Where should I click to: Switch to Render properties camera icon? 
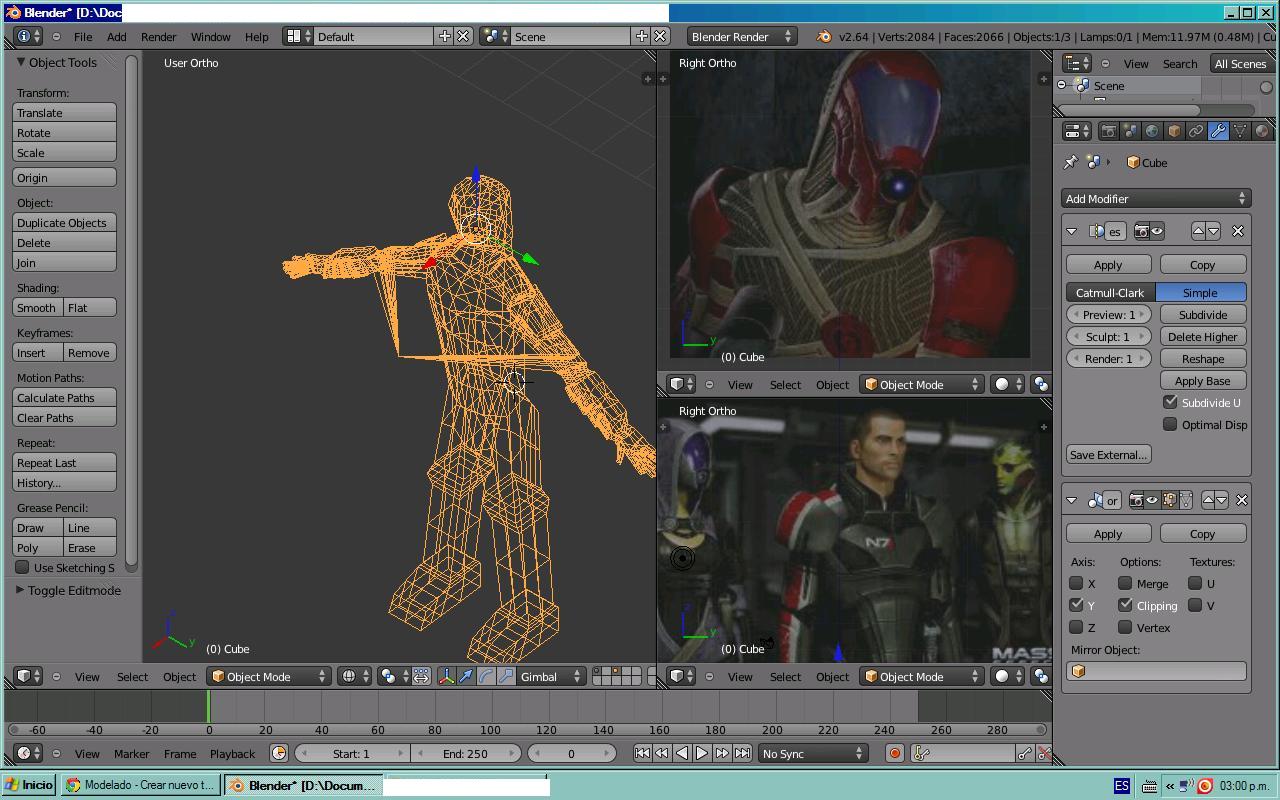coord(1108,131)
